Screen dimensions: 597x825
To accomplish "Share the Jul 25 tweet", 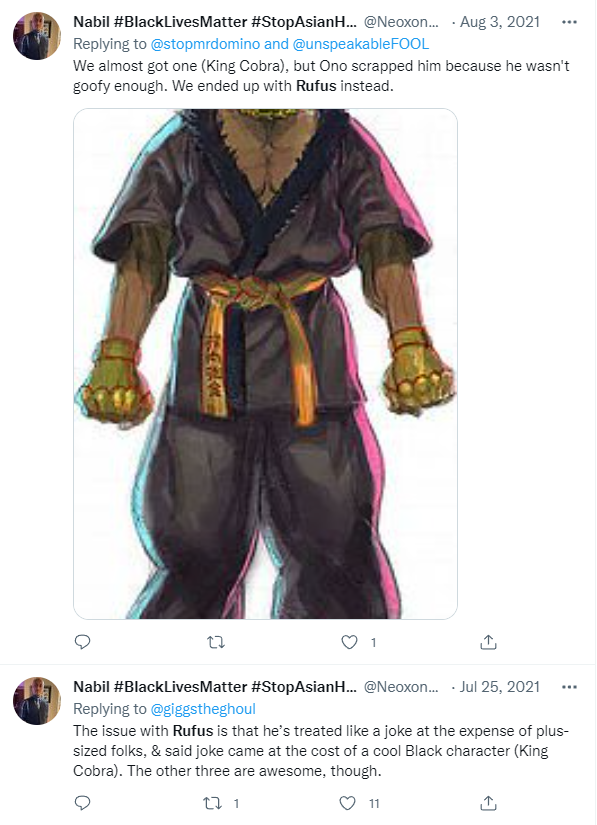I will (x=488, y=803).
